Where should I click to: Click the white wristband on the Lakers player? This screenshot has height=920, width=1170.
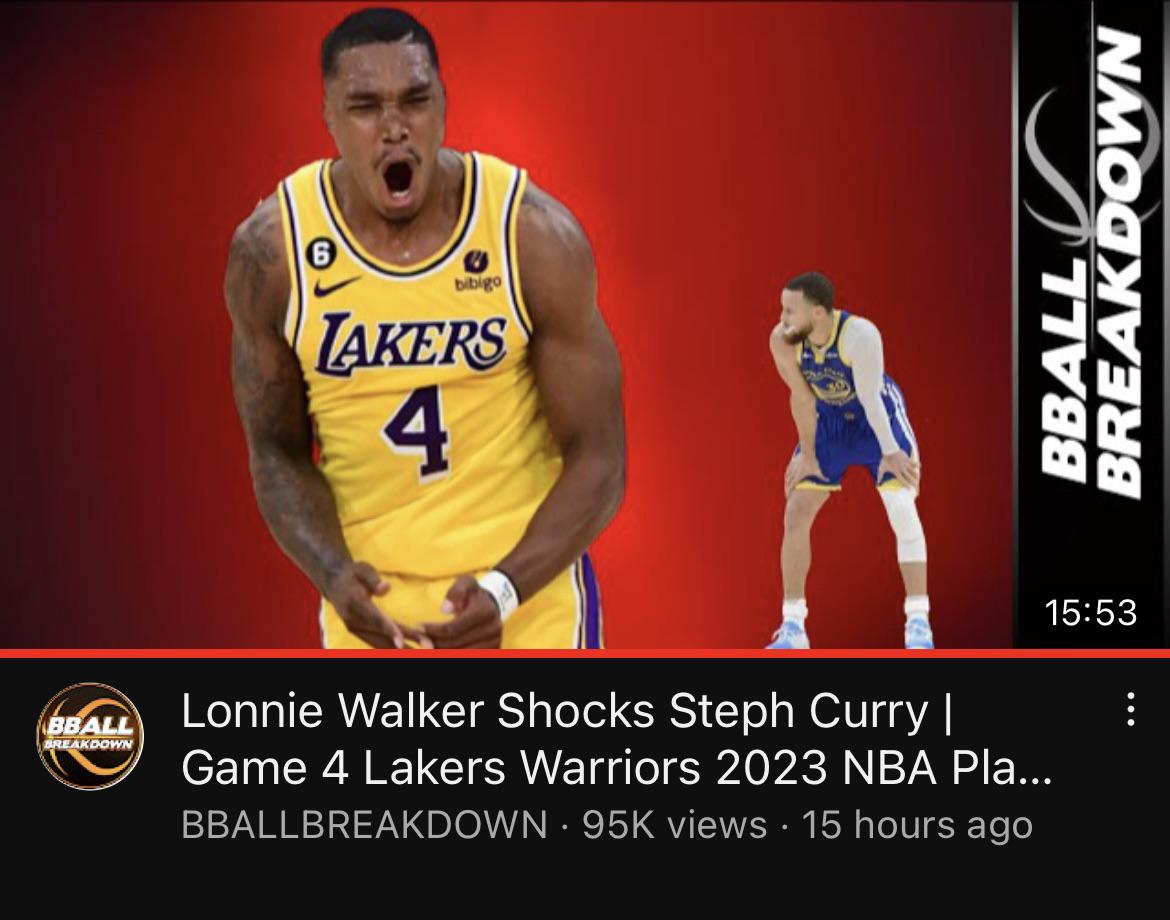point(500,594)
